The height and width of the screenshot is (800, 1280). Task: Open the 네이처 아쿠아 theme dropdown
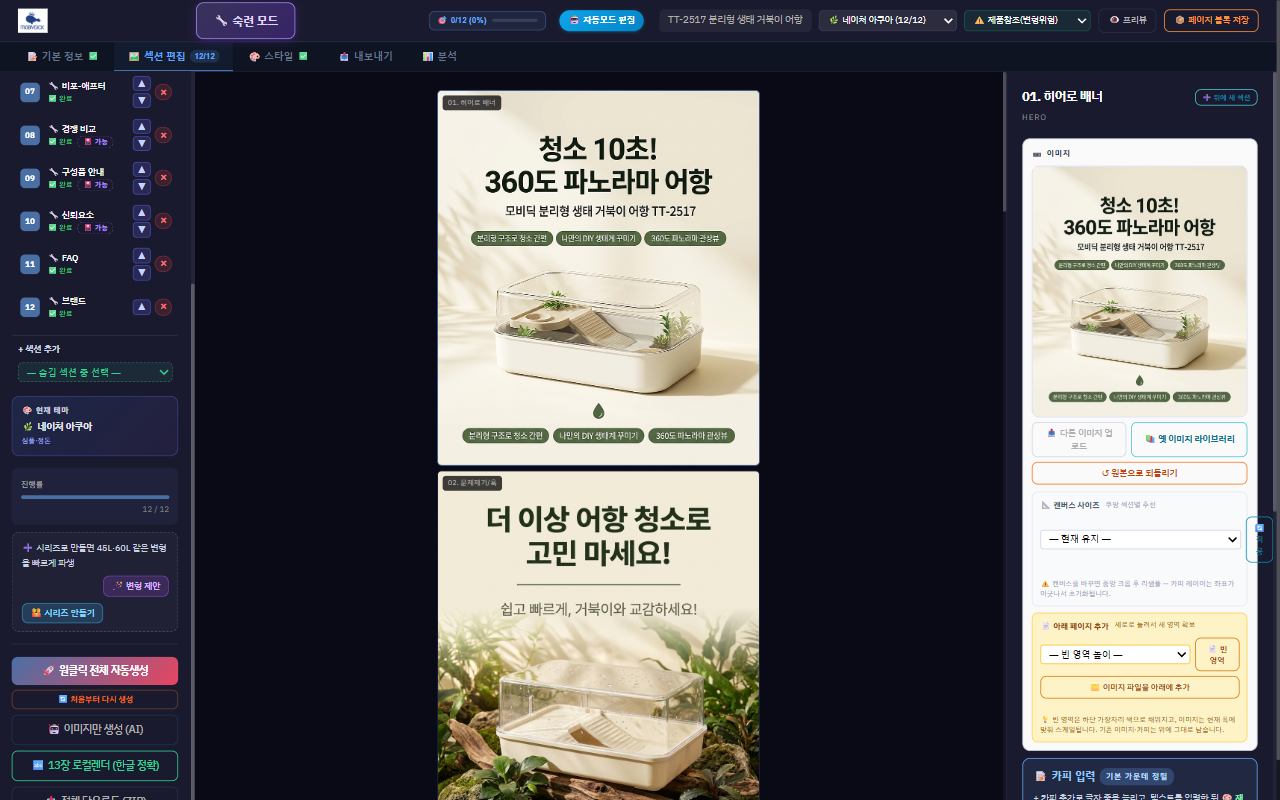click(888, 20)
